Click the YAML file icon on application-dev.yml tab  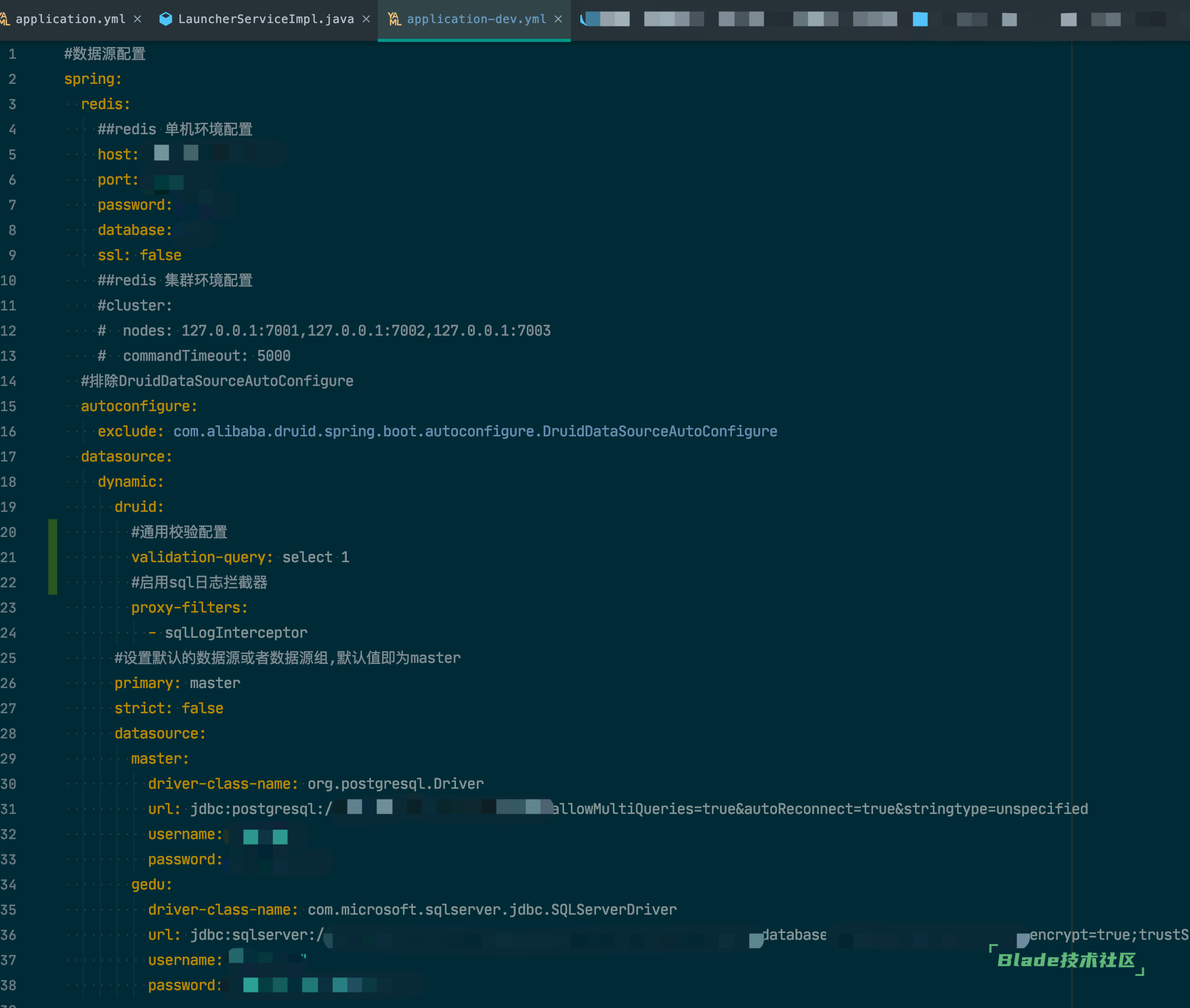click(395, 19)
